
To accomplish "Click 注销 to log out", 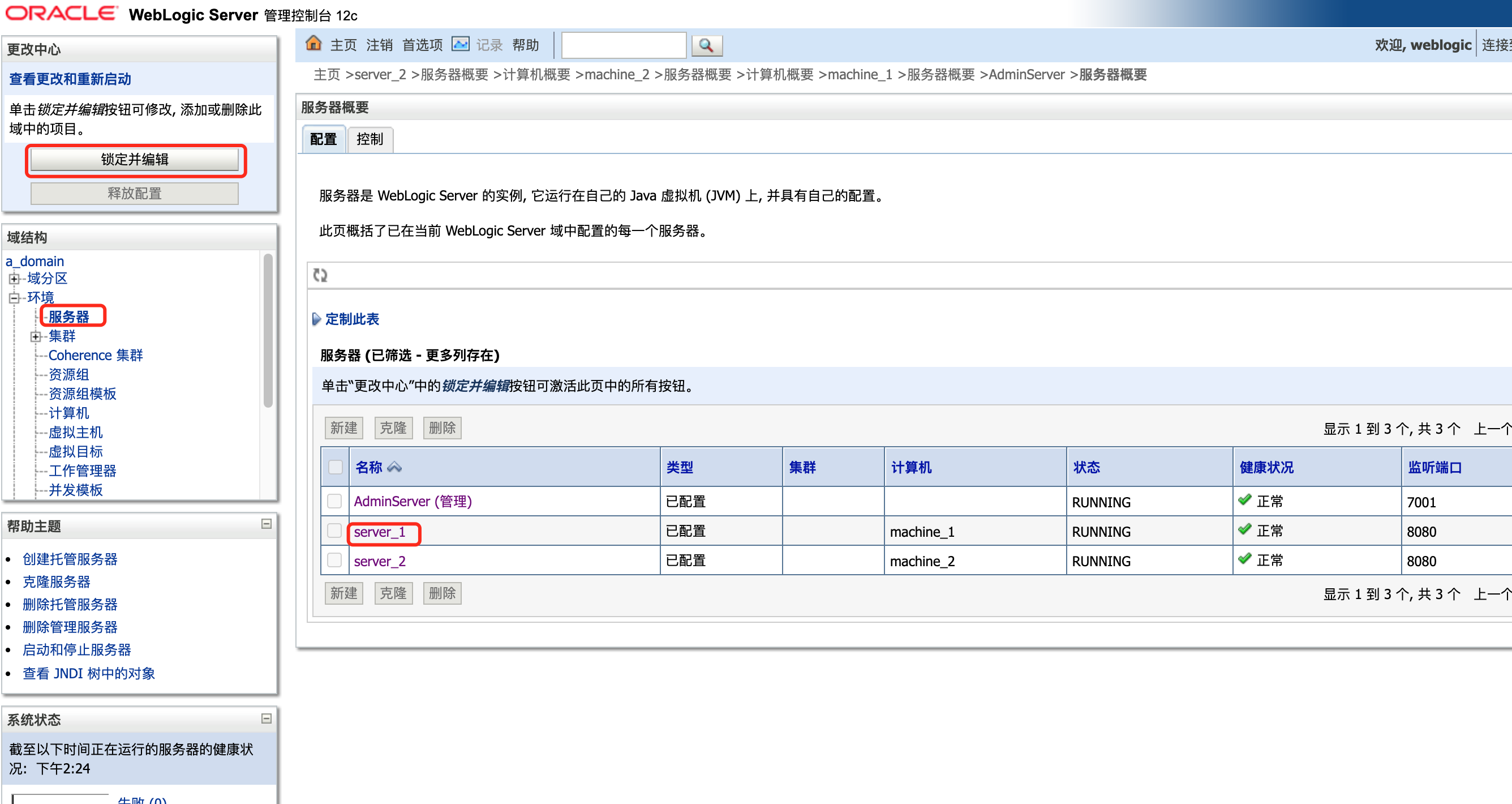I will (x=379, y=45).
